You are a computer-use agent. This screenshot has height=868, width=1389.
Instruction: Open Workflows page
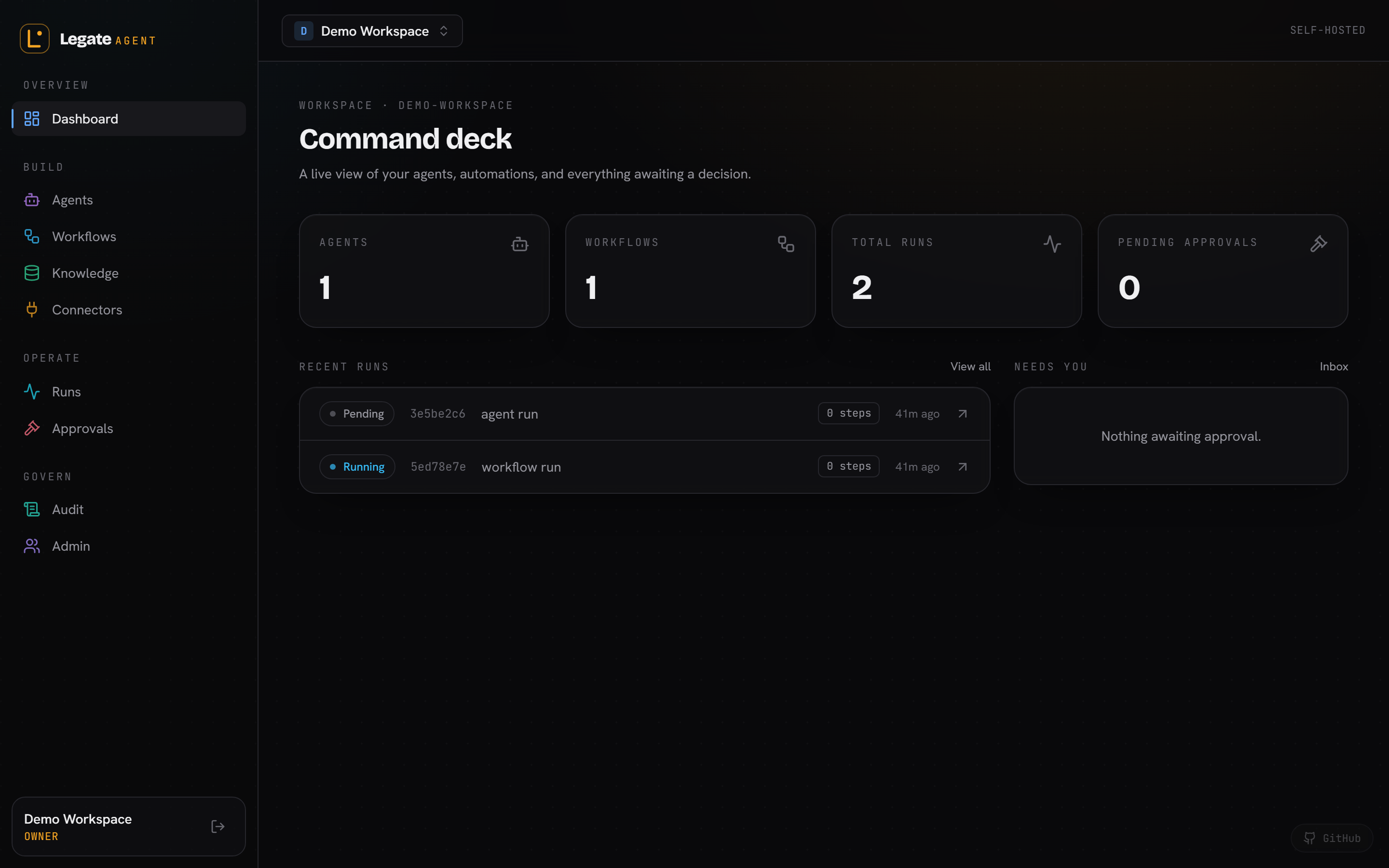(129, 236)
